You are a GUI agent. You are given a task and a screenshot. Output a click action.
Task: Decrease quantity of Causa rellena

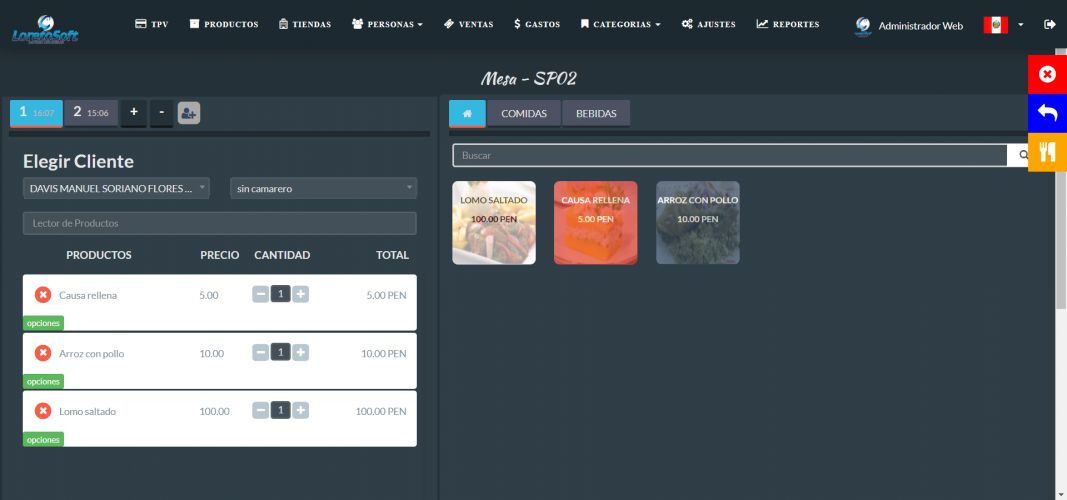[260, 294]
